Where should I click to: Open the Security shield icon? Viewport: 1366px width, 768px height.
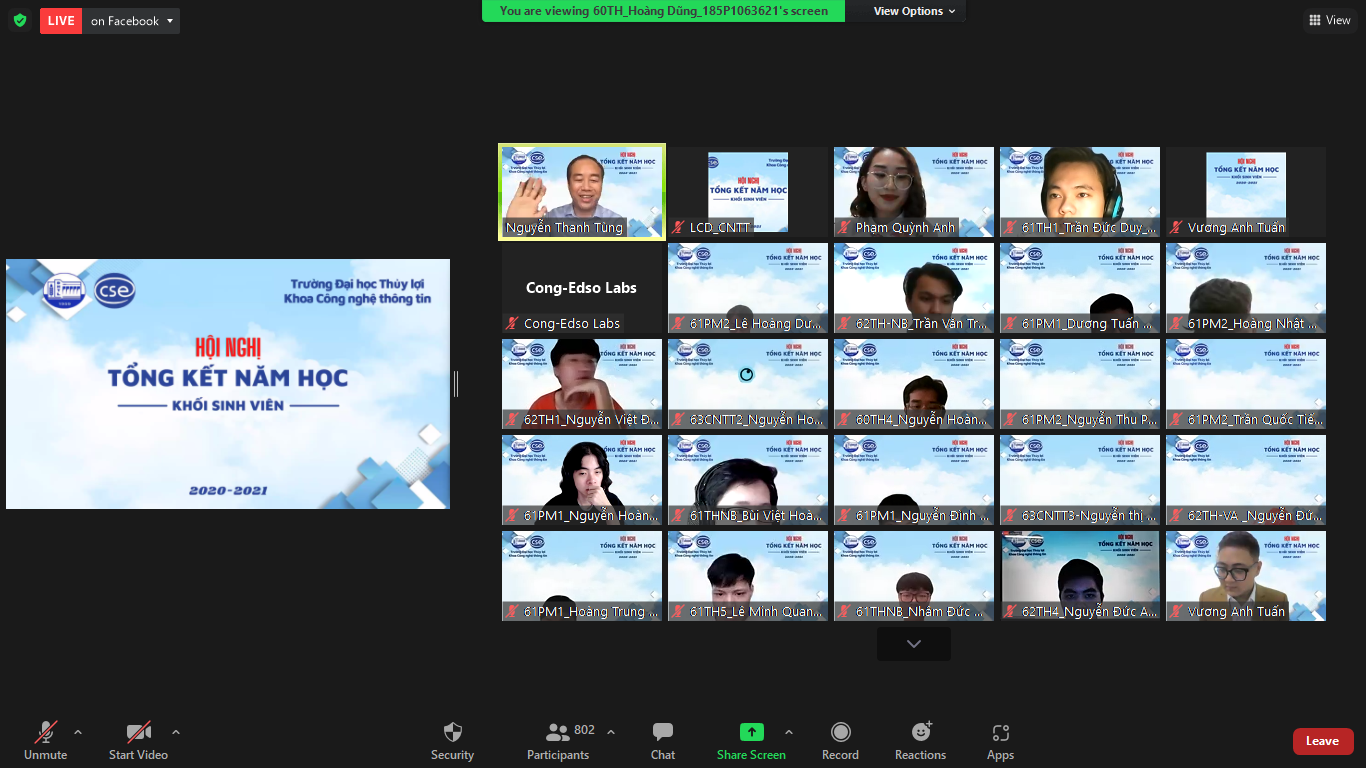click(x=452, y=733)
